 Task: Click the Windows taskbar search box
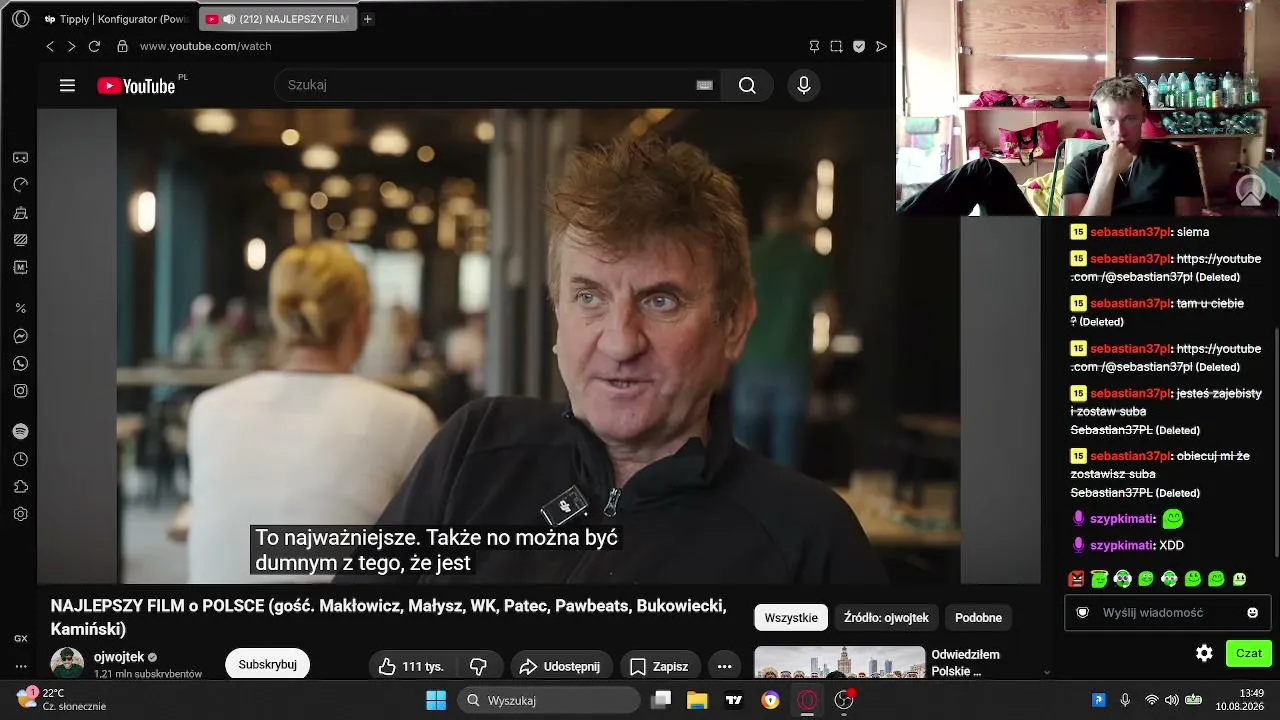(549, 700)
